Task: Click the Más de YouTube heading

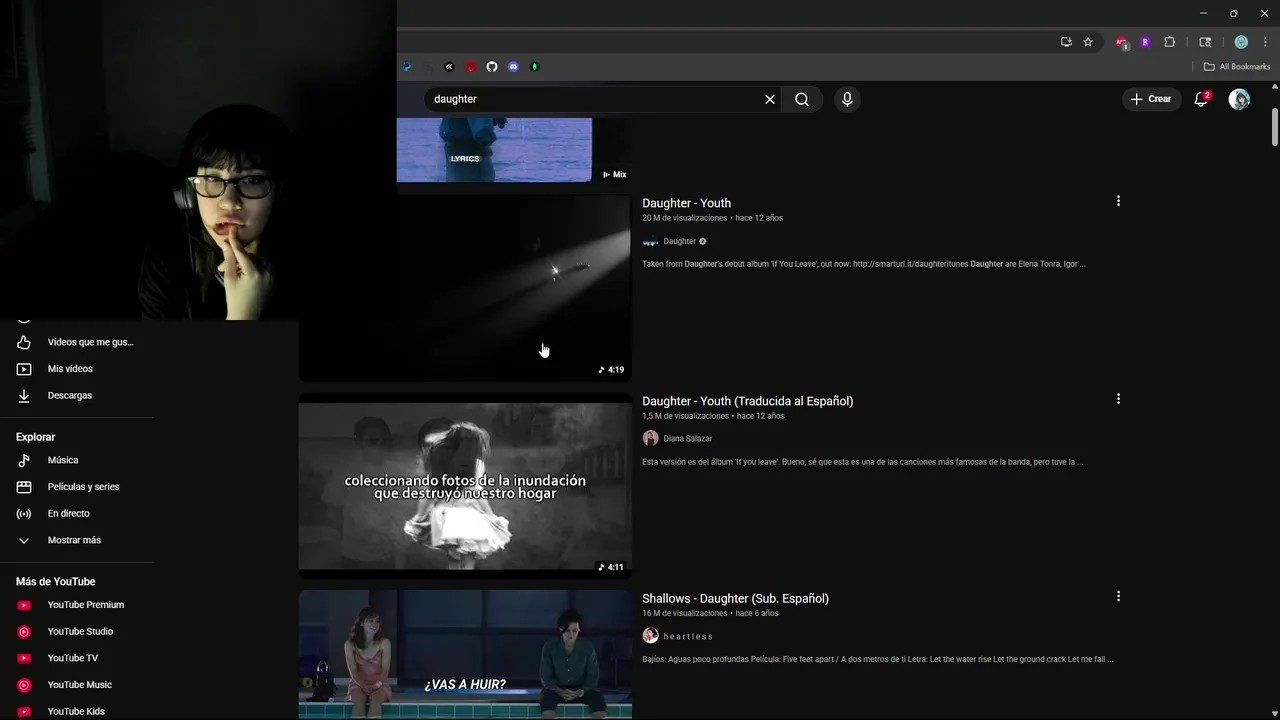Action: click(x=56, y=582)
